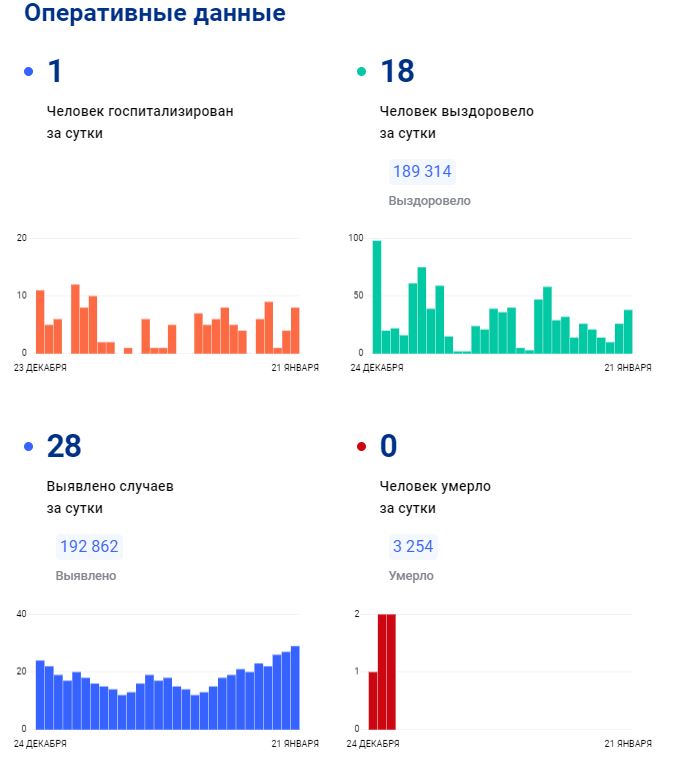
Task: Click the blue dot beside detected cases 28
Action: 28,447
